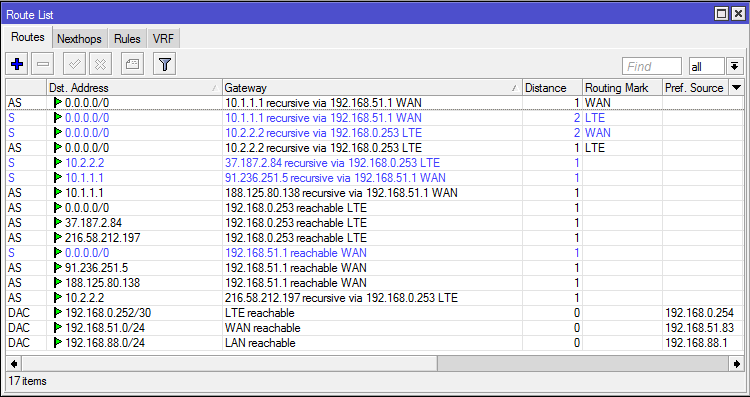
Task: Click Pref. Source 192.168.0.254
Action: click(x=699, y=313)
